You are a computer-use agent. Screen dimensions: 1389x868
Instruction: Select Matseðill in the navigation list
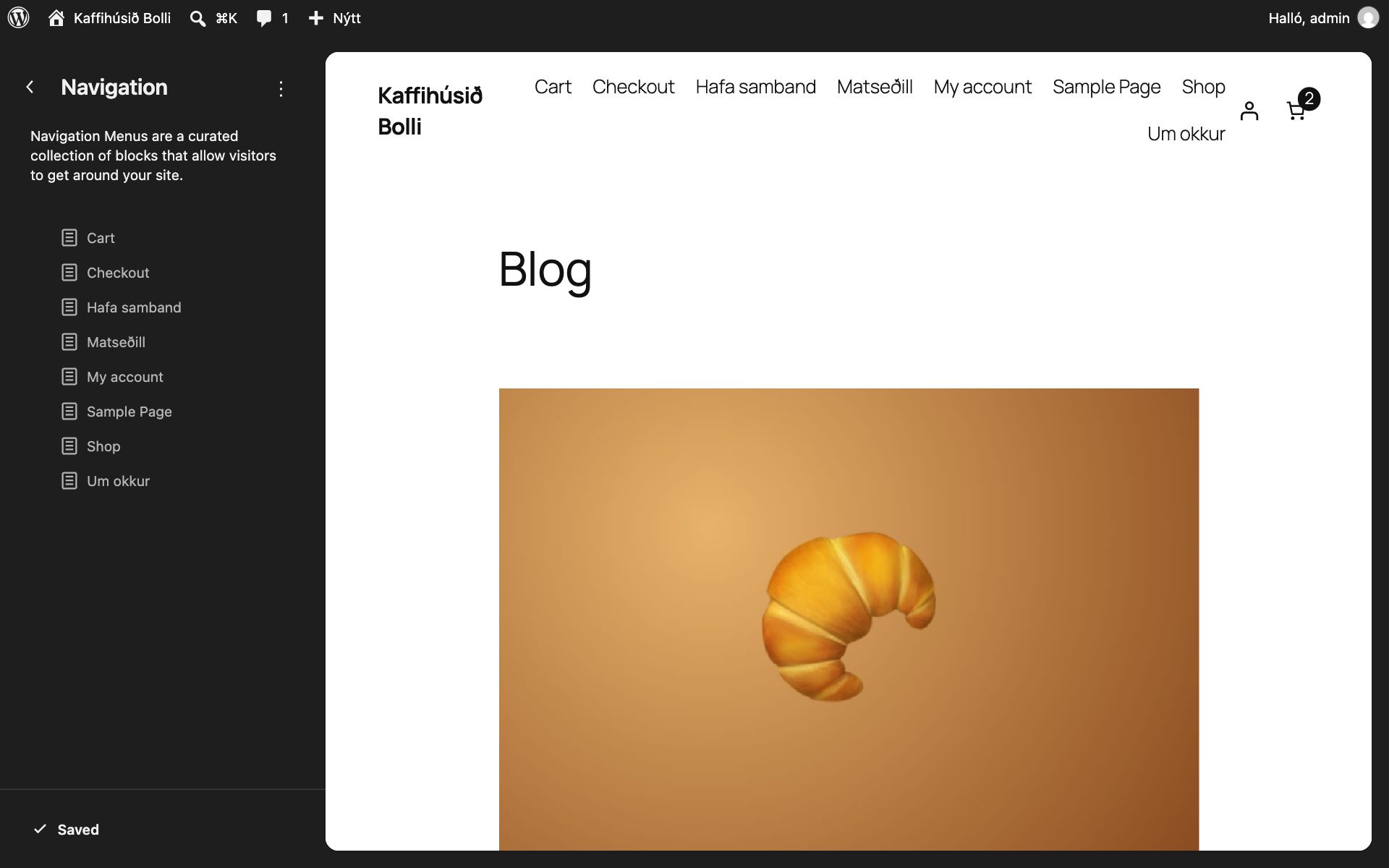116,342
